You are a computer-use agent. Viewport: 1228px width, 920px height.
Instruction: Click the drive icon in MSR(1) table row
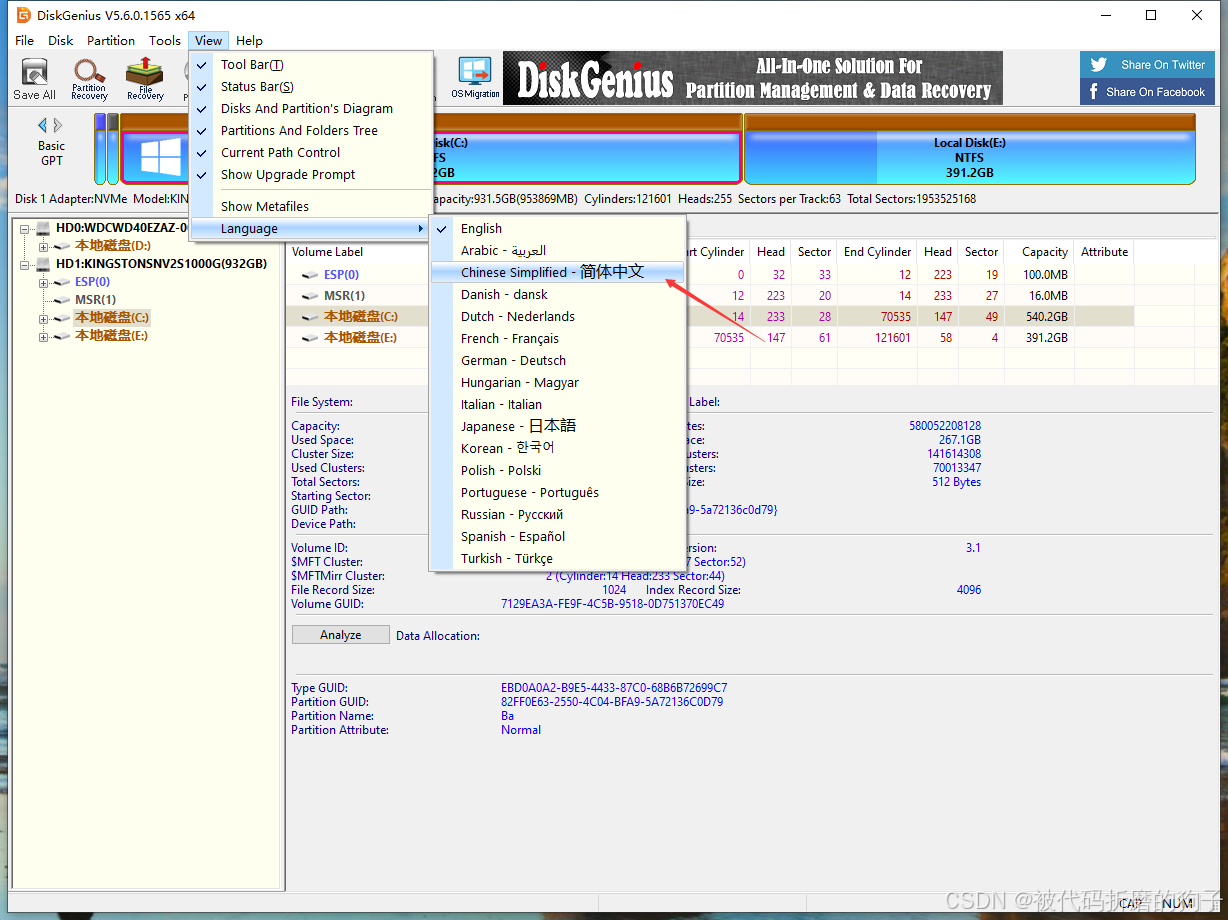(310, 296)
